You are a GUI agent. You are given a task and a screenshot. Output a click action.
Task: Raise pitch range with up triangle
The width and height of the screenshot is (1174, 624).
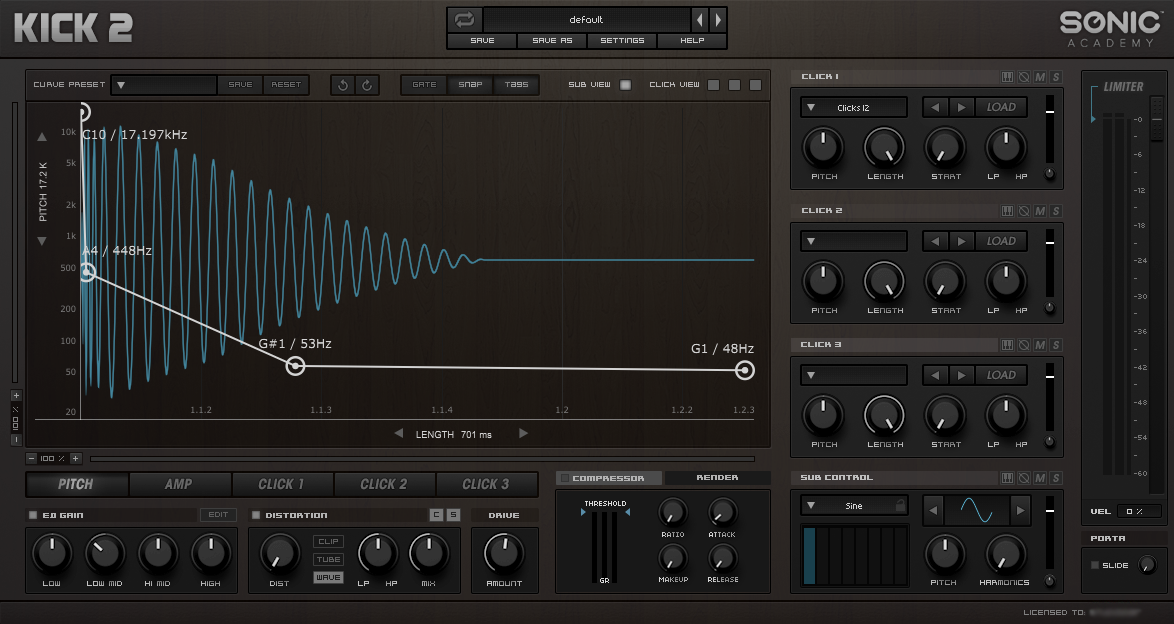pos(42,137)
